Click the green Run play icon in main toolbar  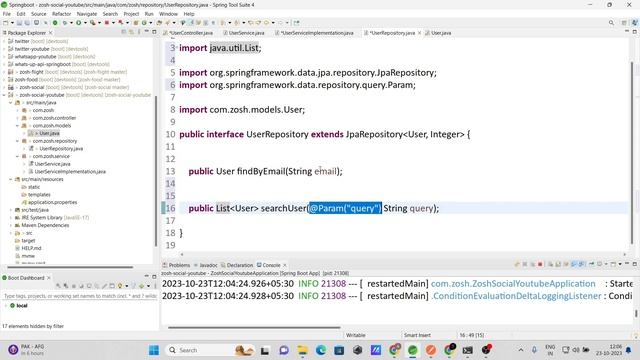(78, 23)
